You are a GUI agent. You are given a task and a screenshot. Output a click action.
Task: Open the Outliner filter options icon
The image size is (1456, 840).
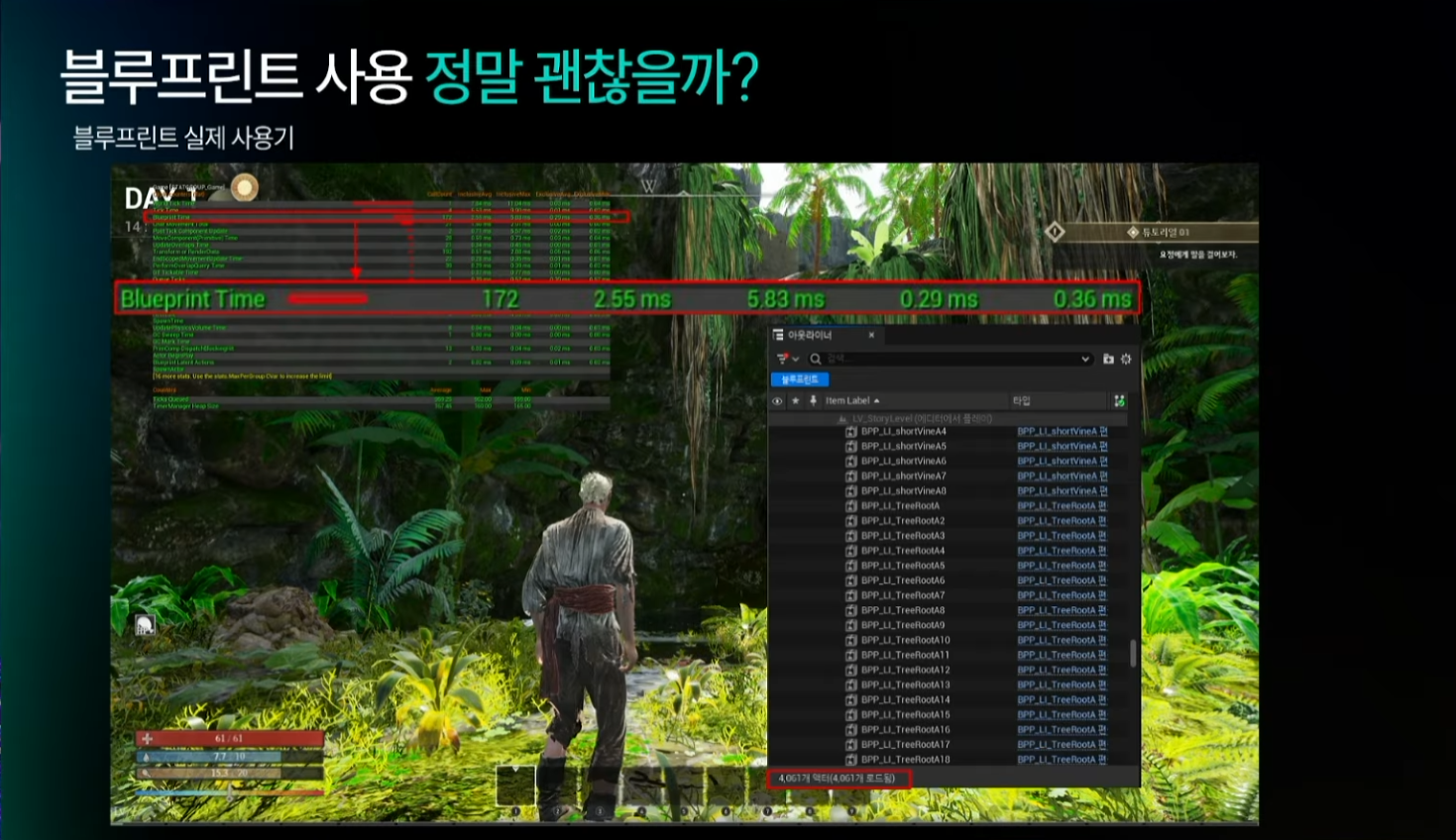click(x=782, y=359)
